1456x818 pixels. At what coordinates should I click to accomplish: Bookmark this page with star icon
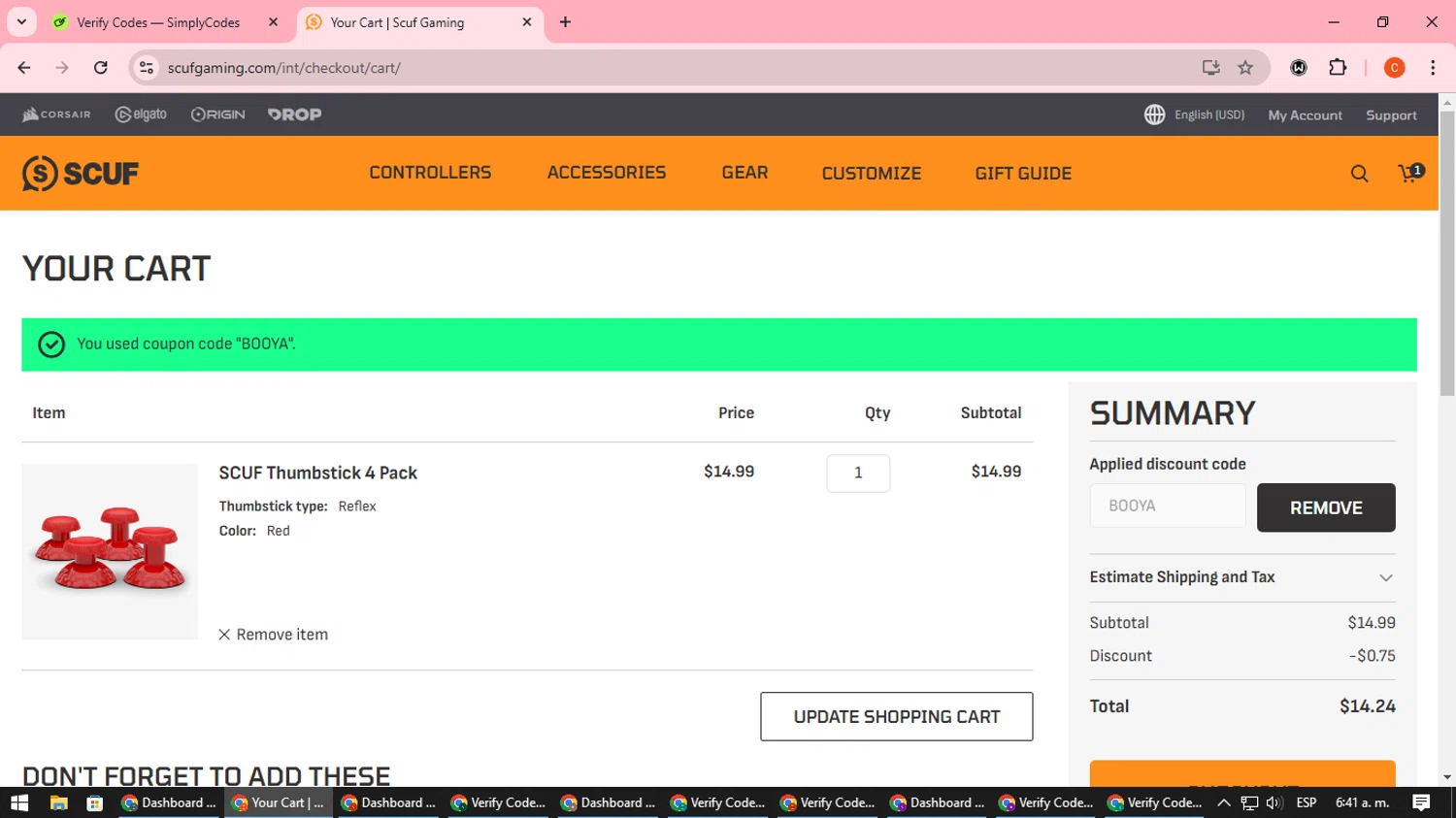(x=1245, y=68)
